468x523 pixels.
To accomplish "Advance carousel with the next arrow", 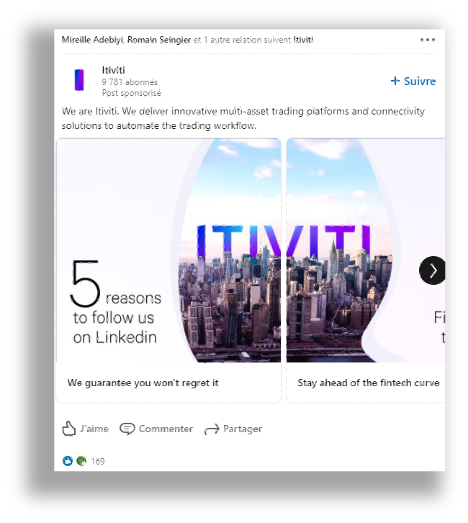I will coord(432,270).
